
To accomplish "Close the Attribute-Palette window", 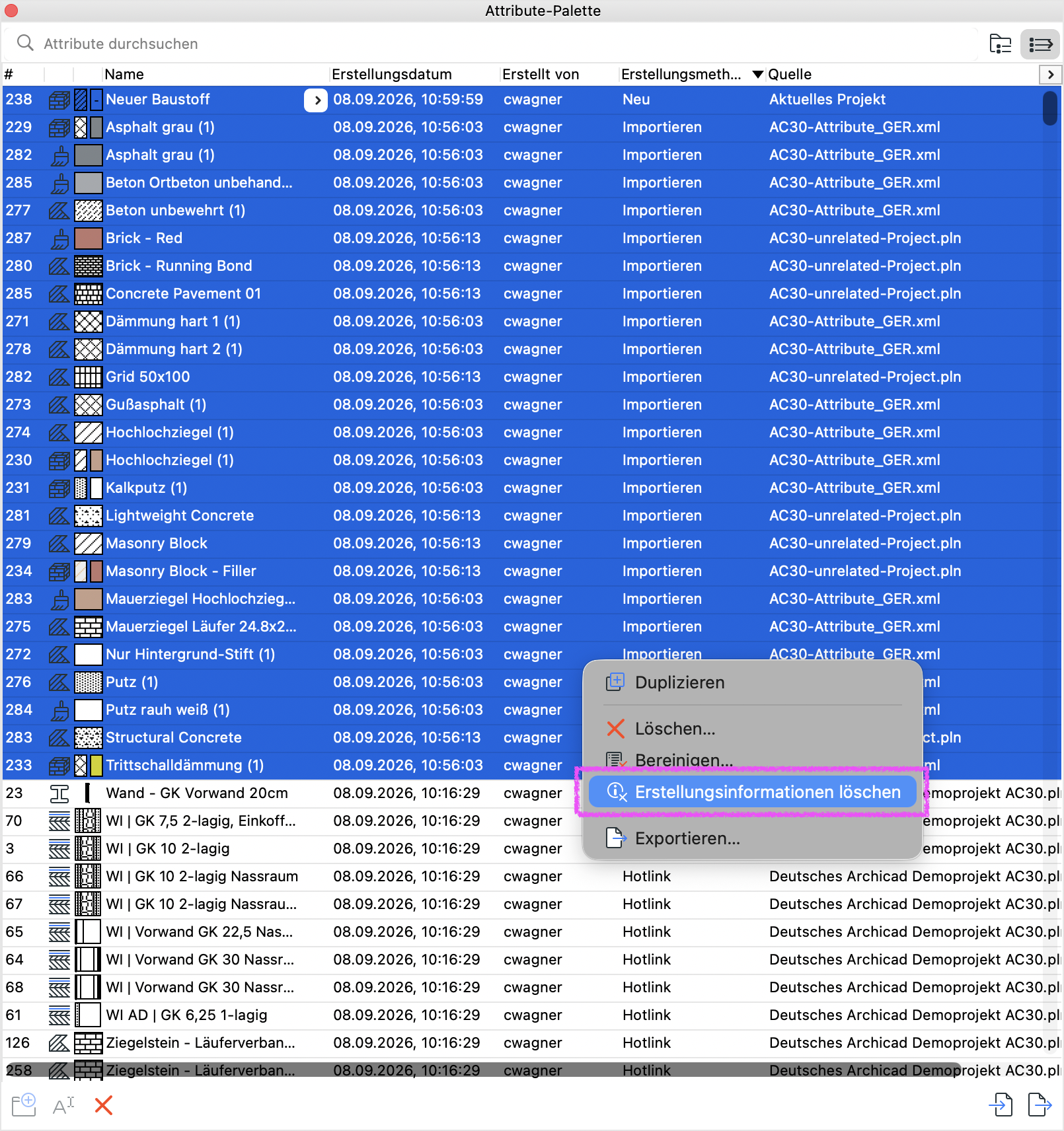I will [11, 10].
